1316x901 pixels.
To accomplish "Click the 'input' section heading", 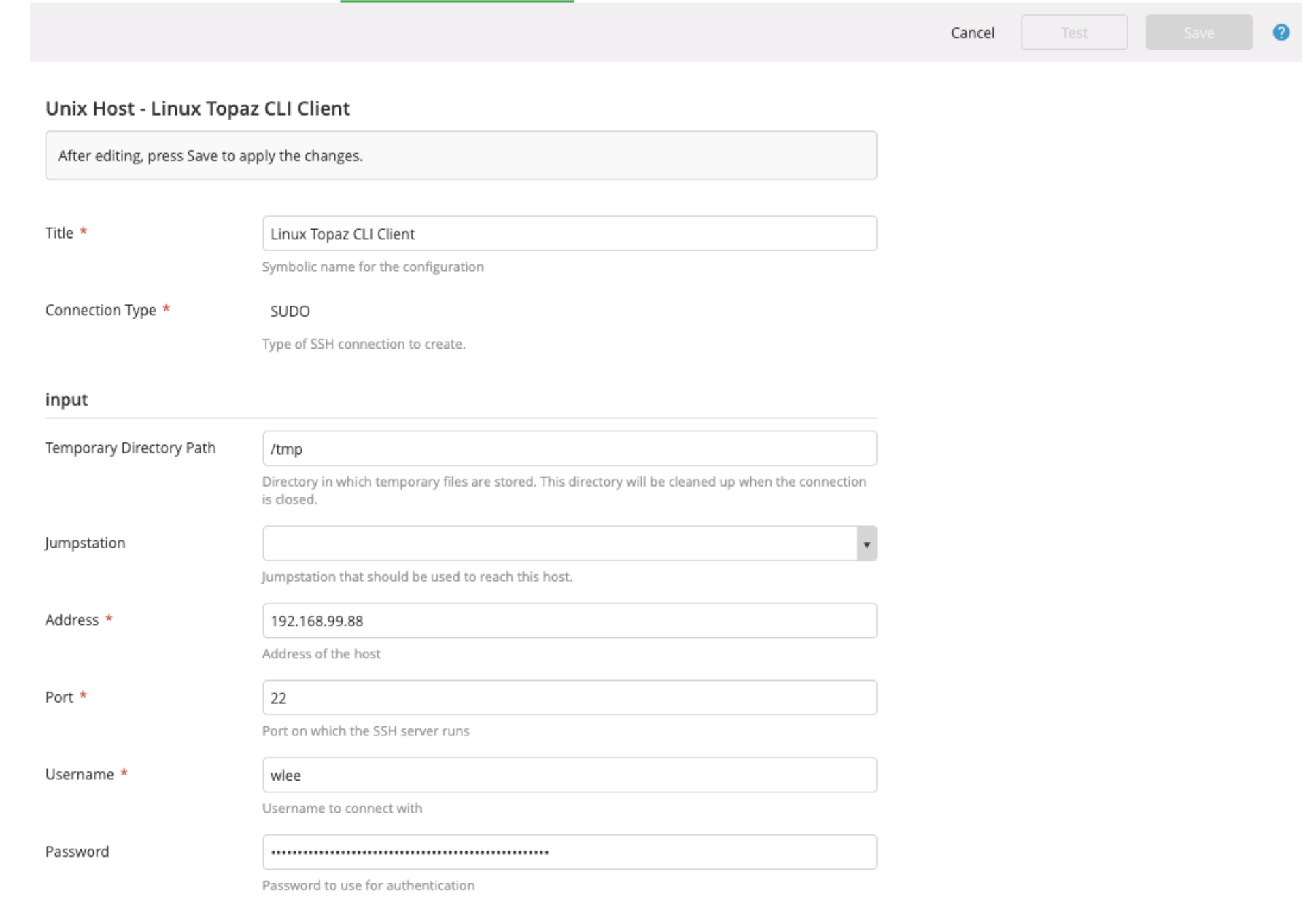I will point(67,400).
